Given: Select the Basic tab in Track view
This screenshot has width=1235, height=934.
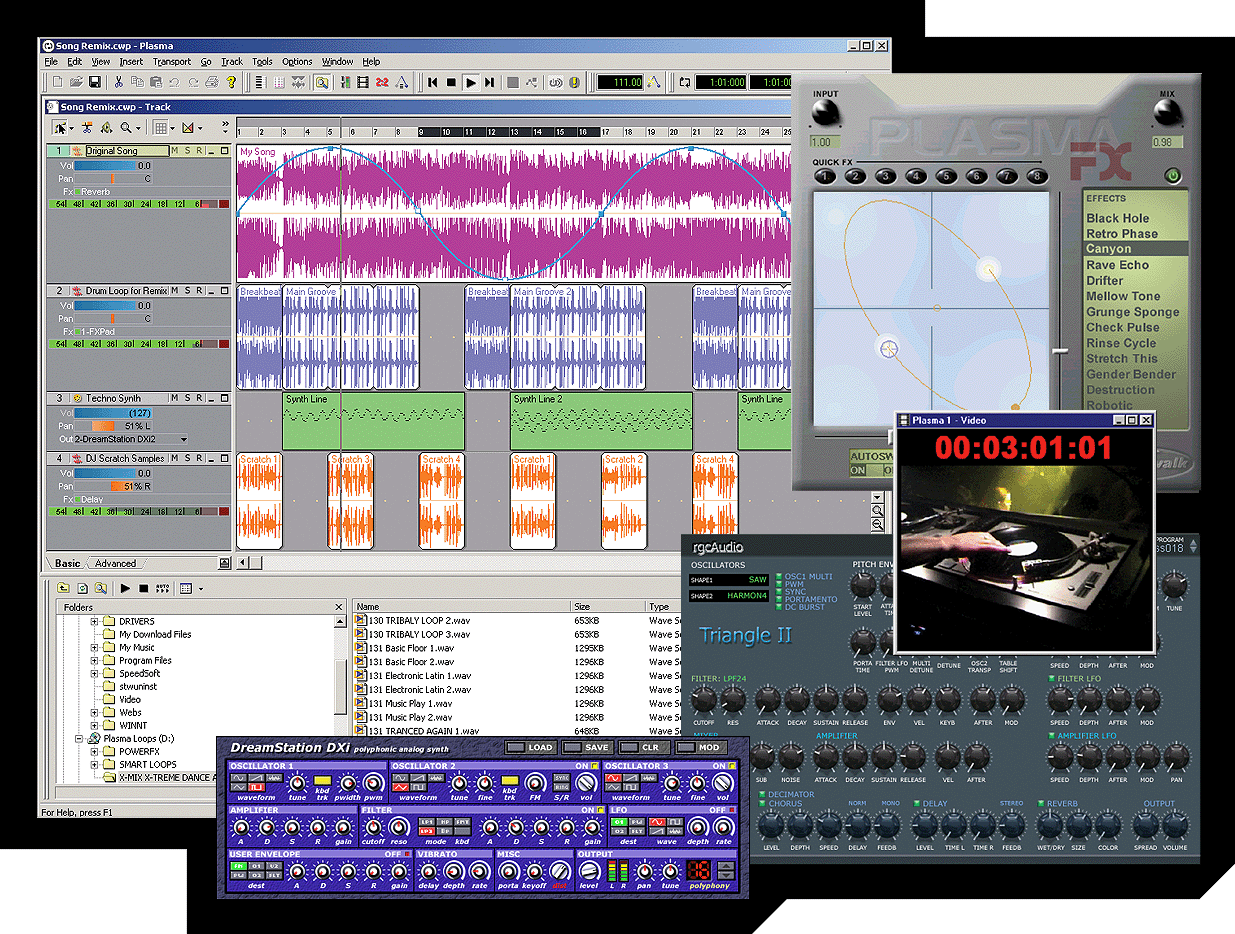Looking at the screenshot, I should coord(68,563).
